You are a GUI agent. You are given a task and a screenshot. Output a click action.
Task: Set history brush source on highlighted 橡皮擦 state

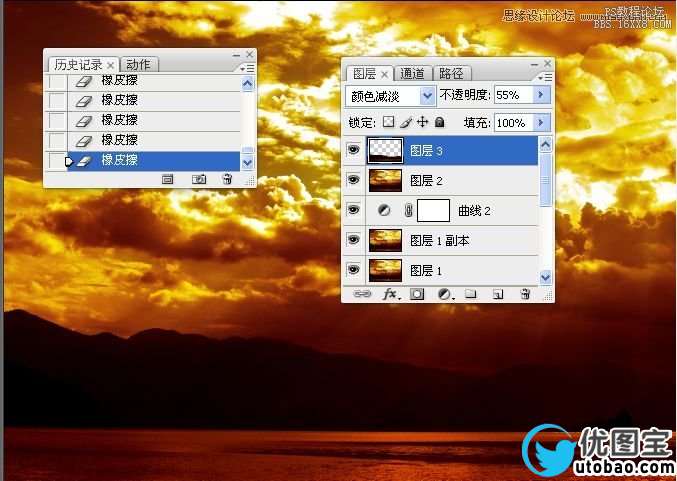(x=57, y=161)
